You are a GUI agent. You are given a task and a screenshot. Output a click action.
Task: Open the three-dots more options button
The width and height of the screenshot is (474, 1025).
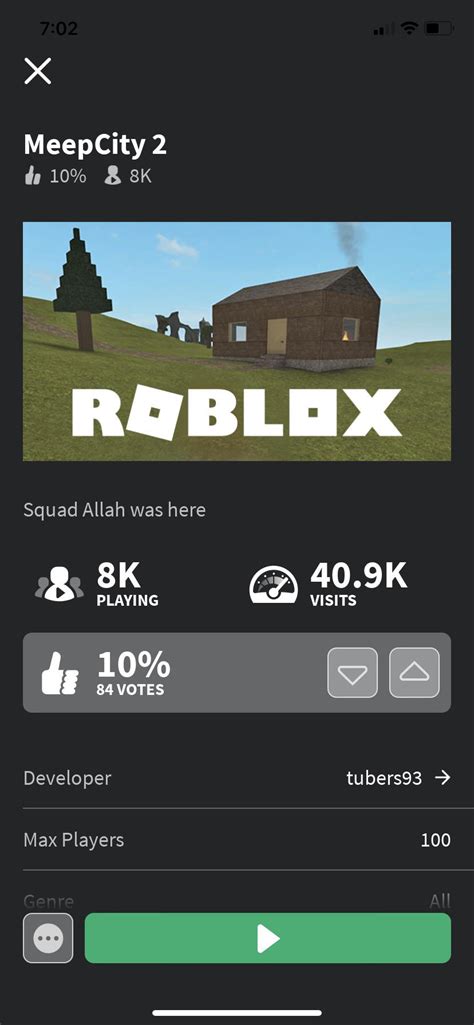(48, 938)
